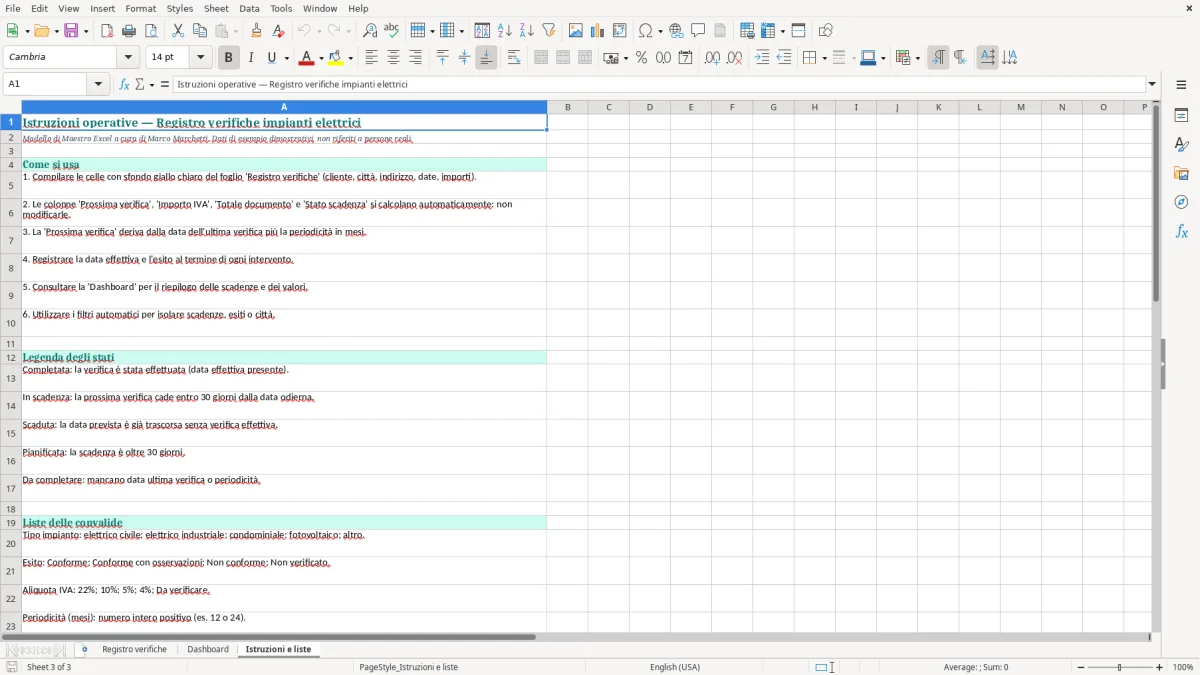The height and width of the screenshot is (675, 1200).
Task: Select column header G
Action: tap(773, 107)
